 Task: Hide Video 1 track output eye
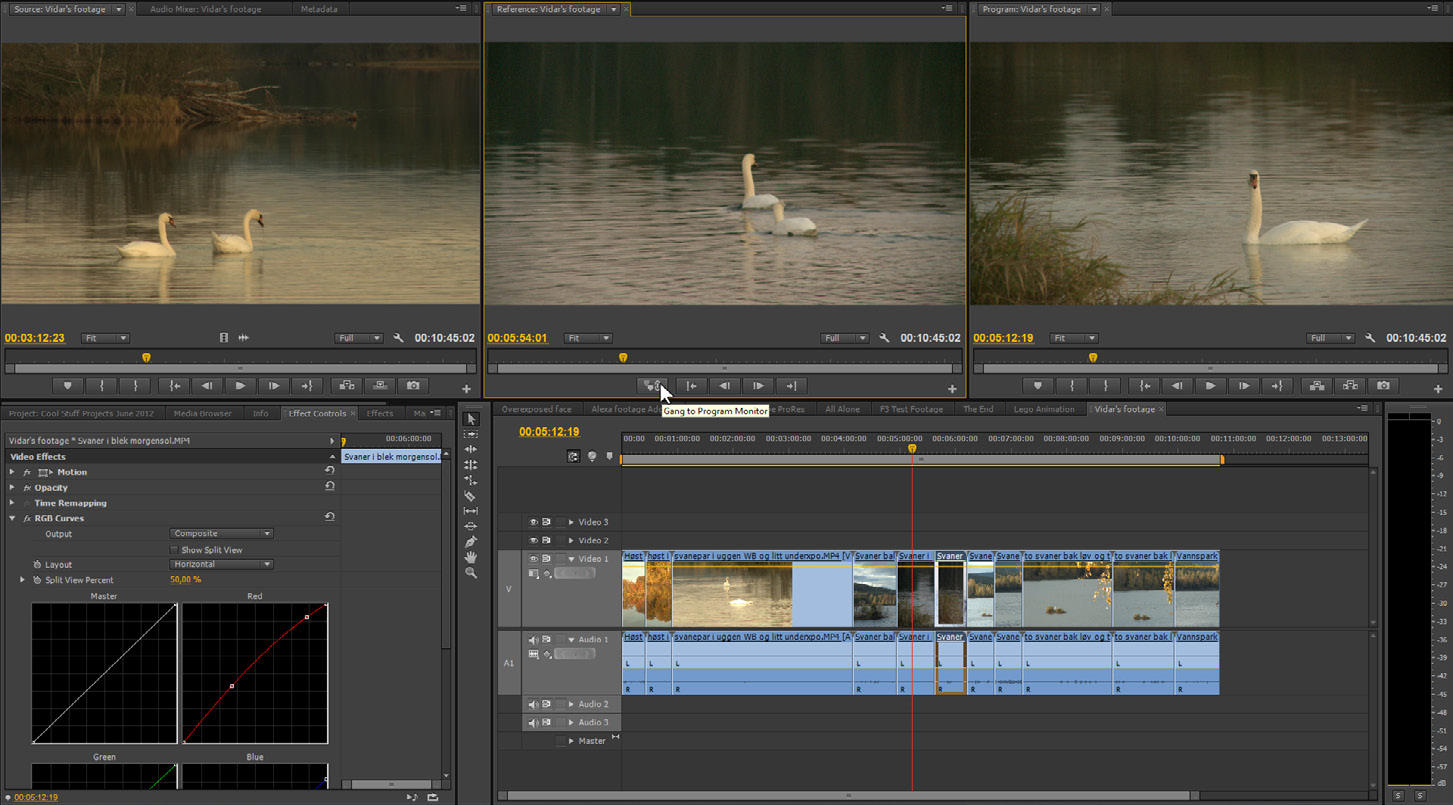(533, 559)
